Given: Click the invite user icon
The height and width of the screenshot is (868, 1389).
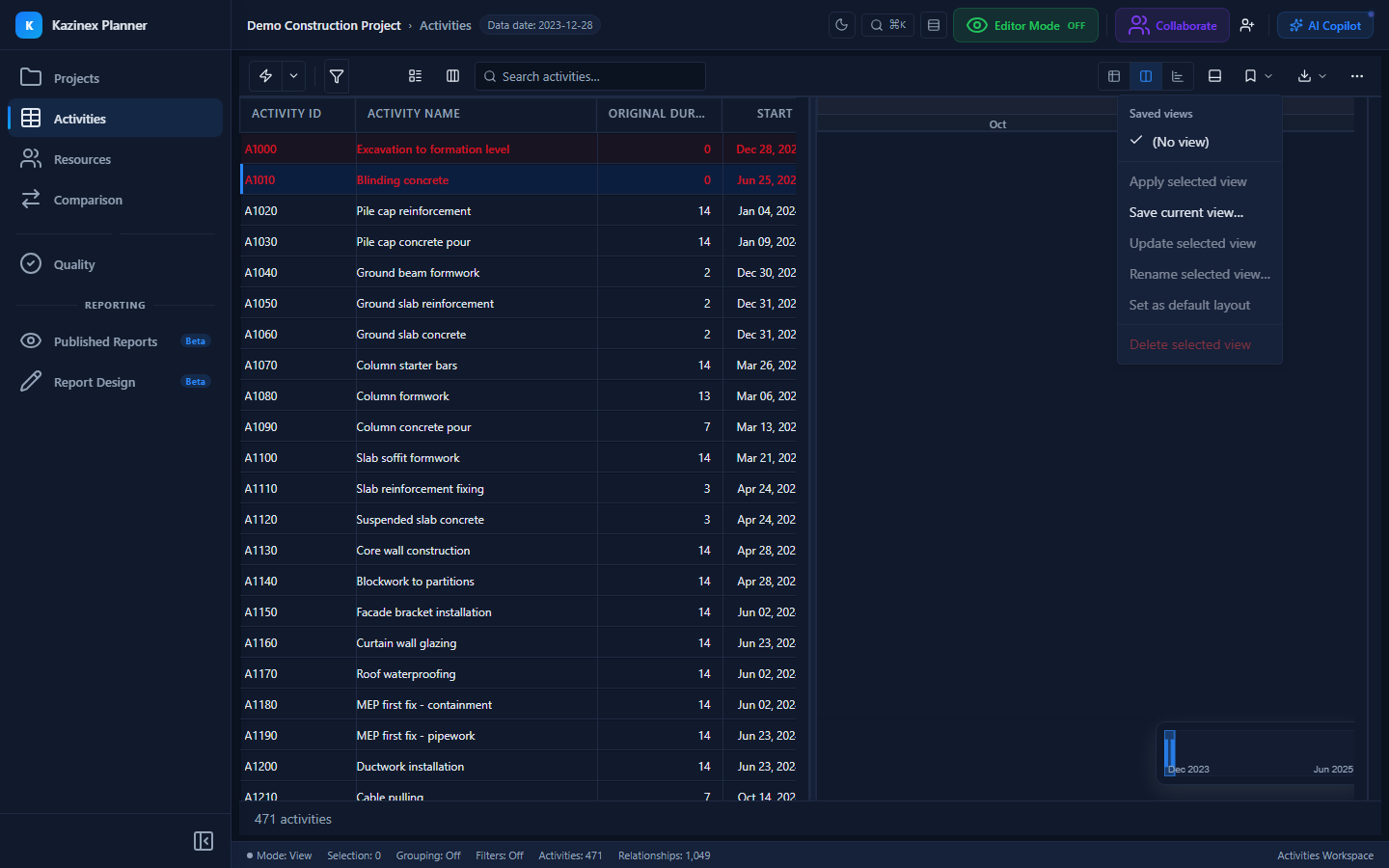Looking at the screenshot, I should point(1247,25).
